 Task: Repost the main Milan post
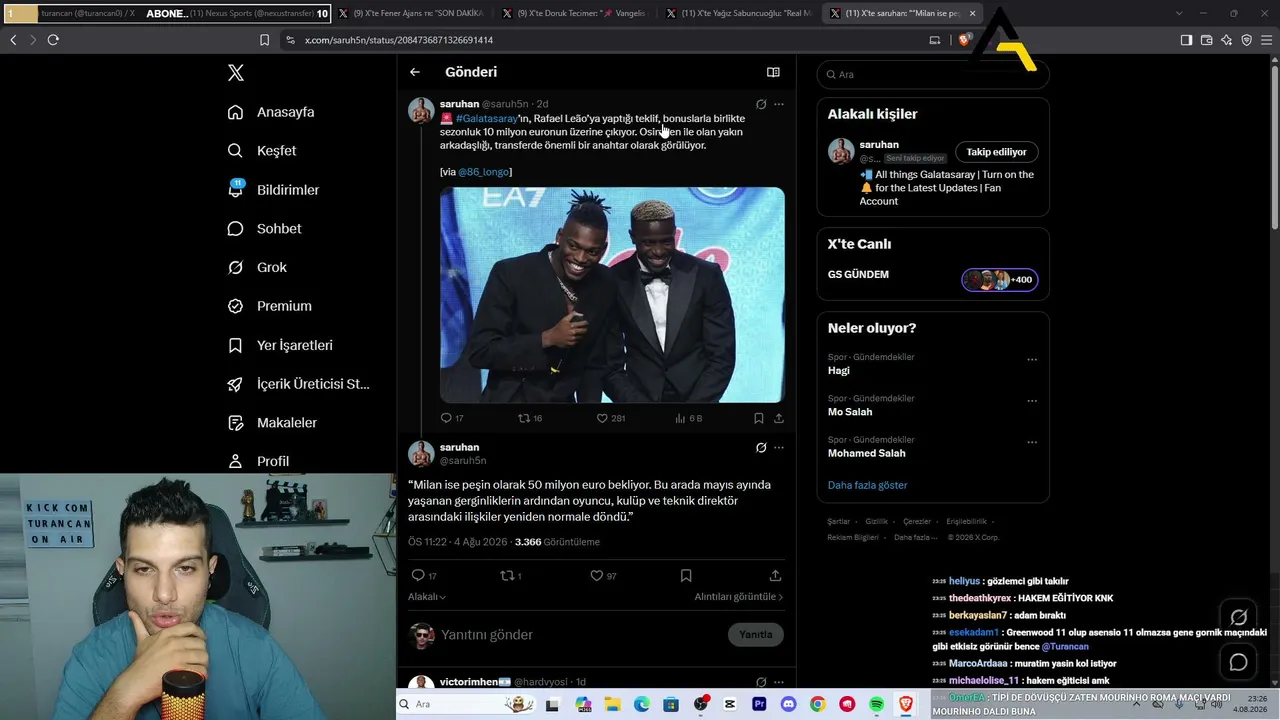pos(511,576)
